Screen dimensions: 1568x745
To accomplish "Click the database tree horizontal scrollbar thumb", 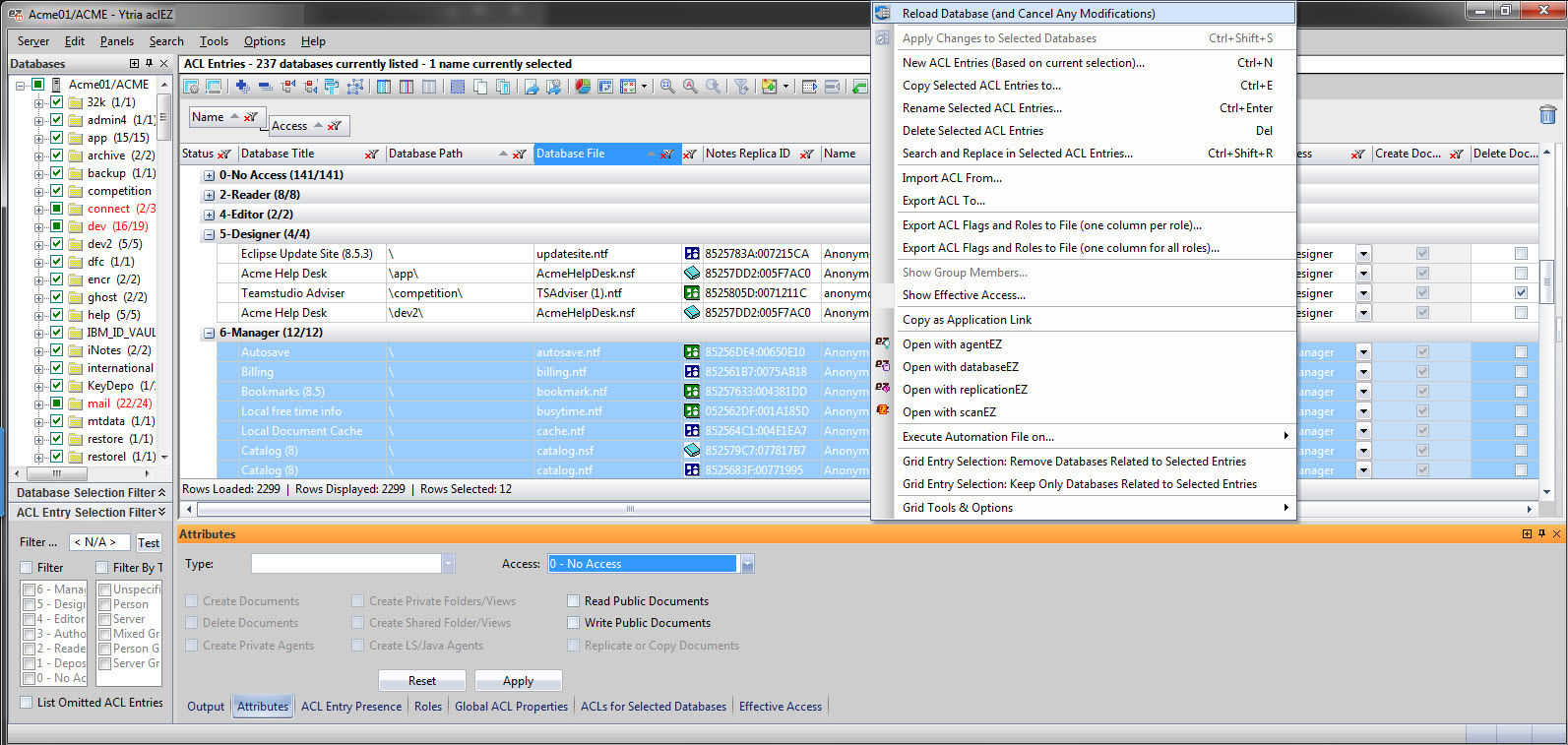I will 57,473.
